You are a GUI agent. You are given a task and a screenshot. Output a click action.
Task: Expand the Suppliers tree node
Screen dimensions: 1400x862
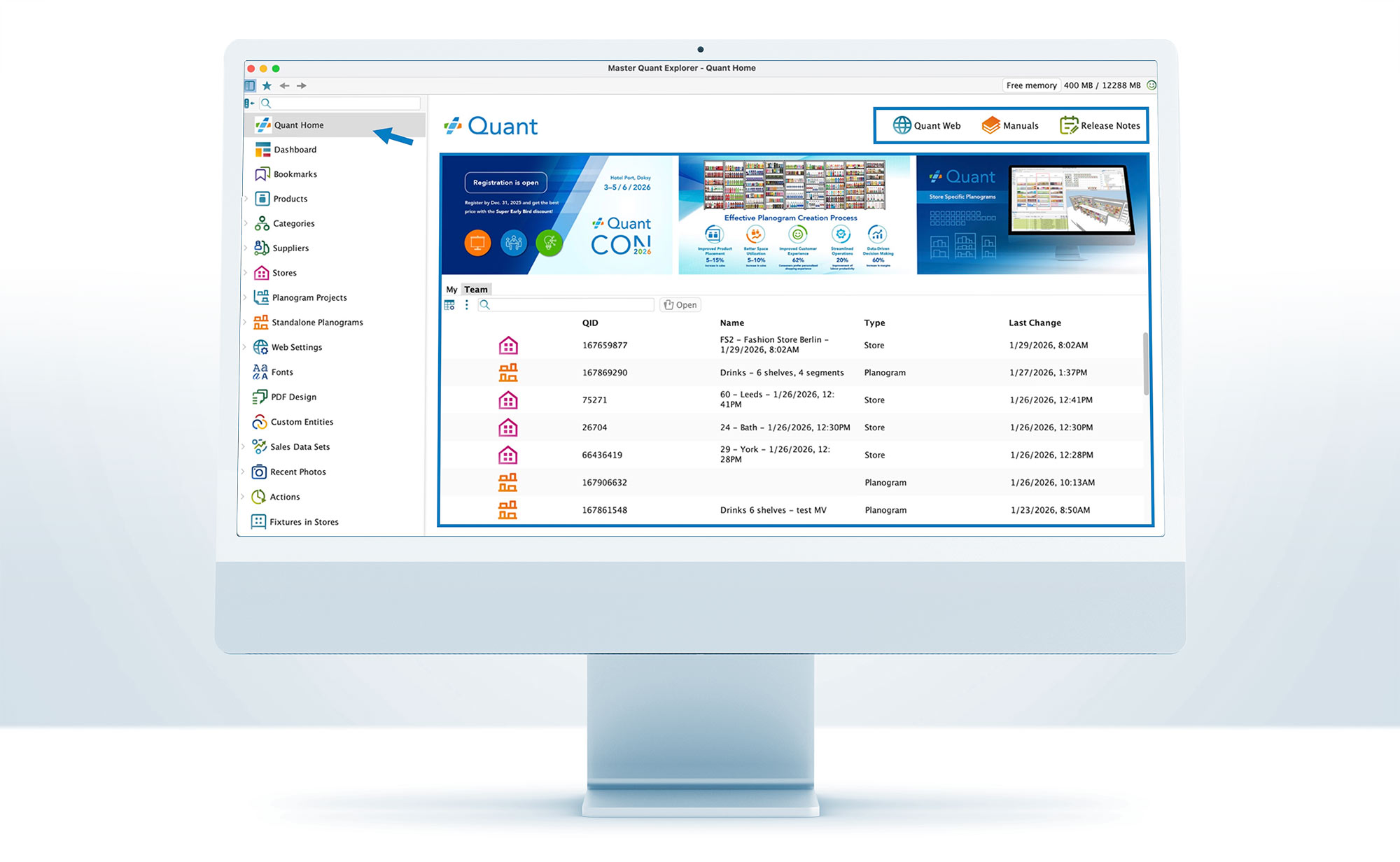(x=246, y=248)
